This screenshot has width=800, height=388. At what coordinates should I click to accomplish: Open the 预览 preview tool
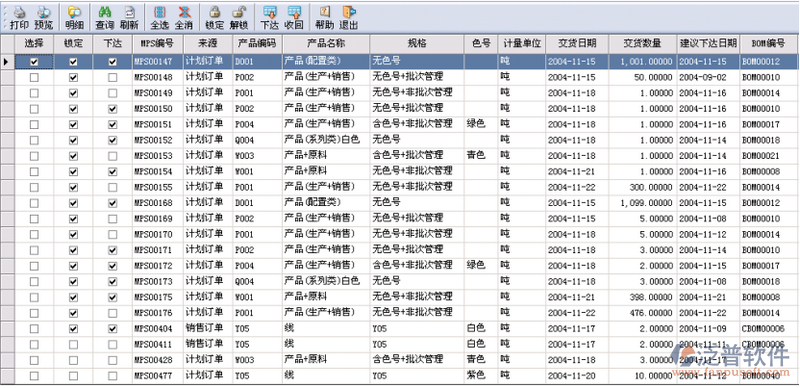pyautogui.click(x=44, y=17)
